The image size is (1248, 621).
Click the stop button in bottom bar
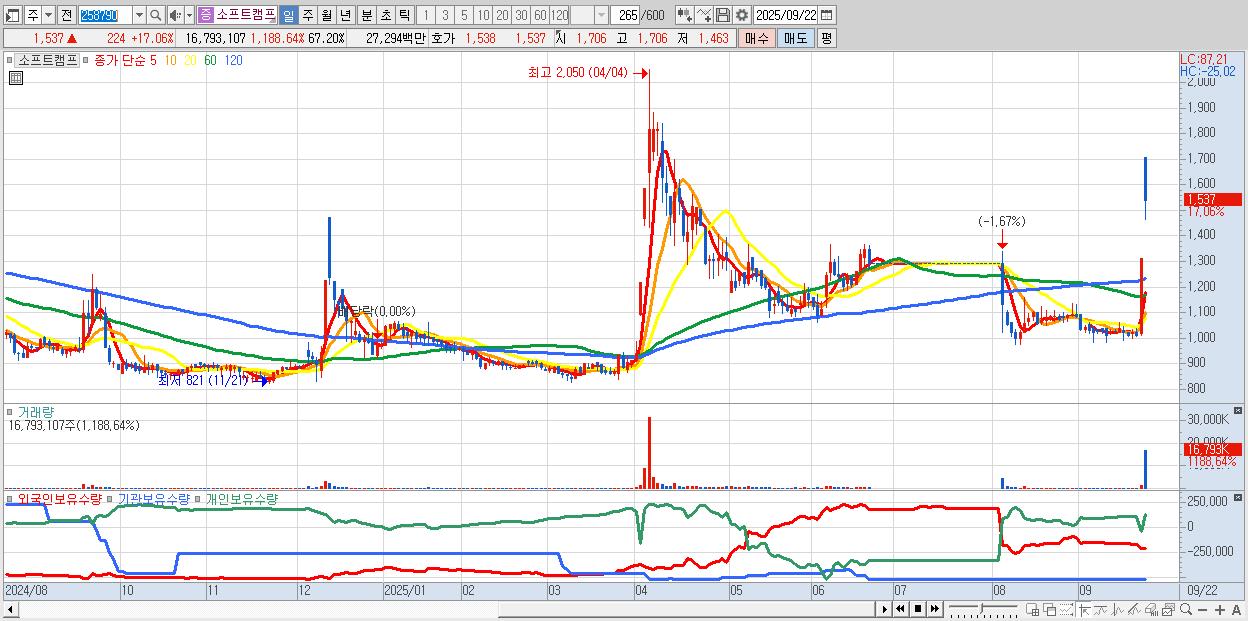[x=917, y=609]
